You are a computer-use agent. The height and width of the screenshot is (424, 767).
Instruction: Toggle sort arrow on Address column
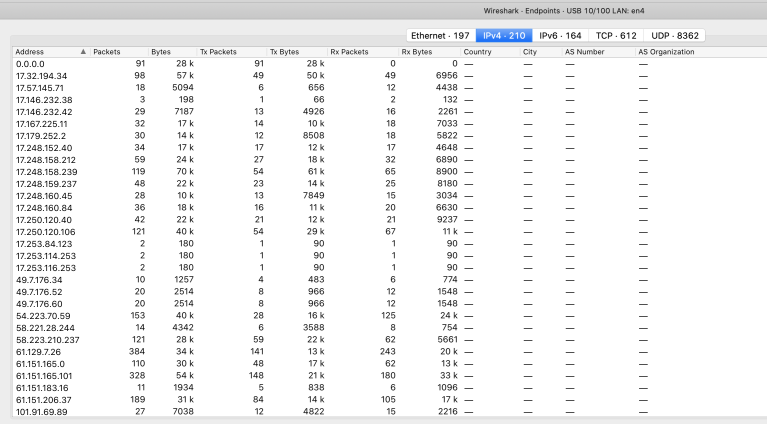[x=82, y=51]
